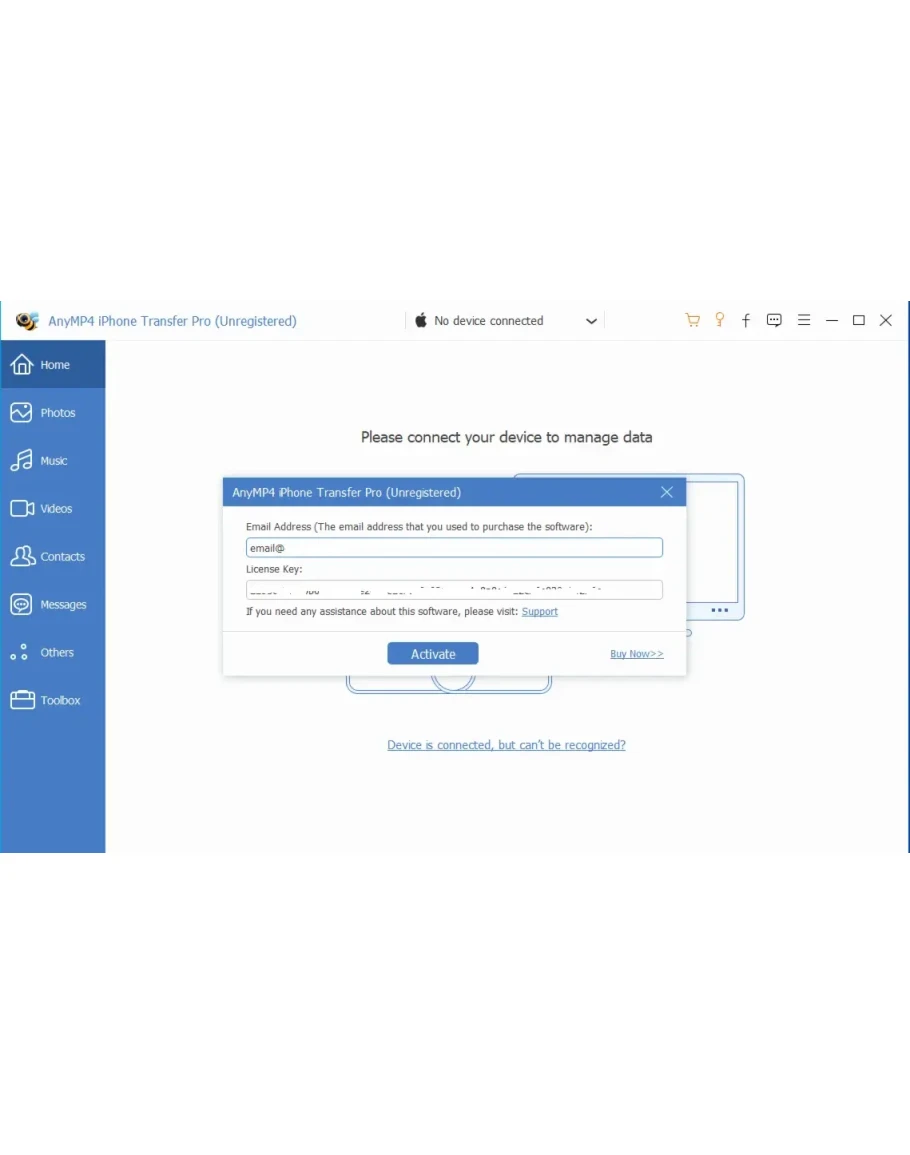Select Contacts in the sidebar

pos(53,557)
